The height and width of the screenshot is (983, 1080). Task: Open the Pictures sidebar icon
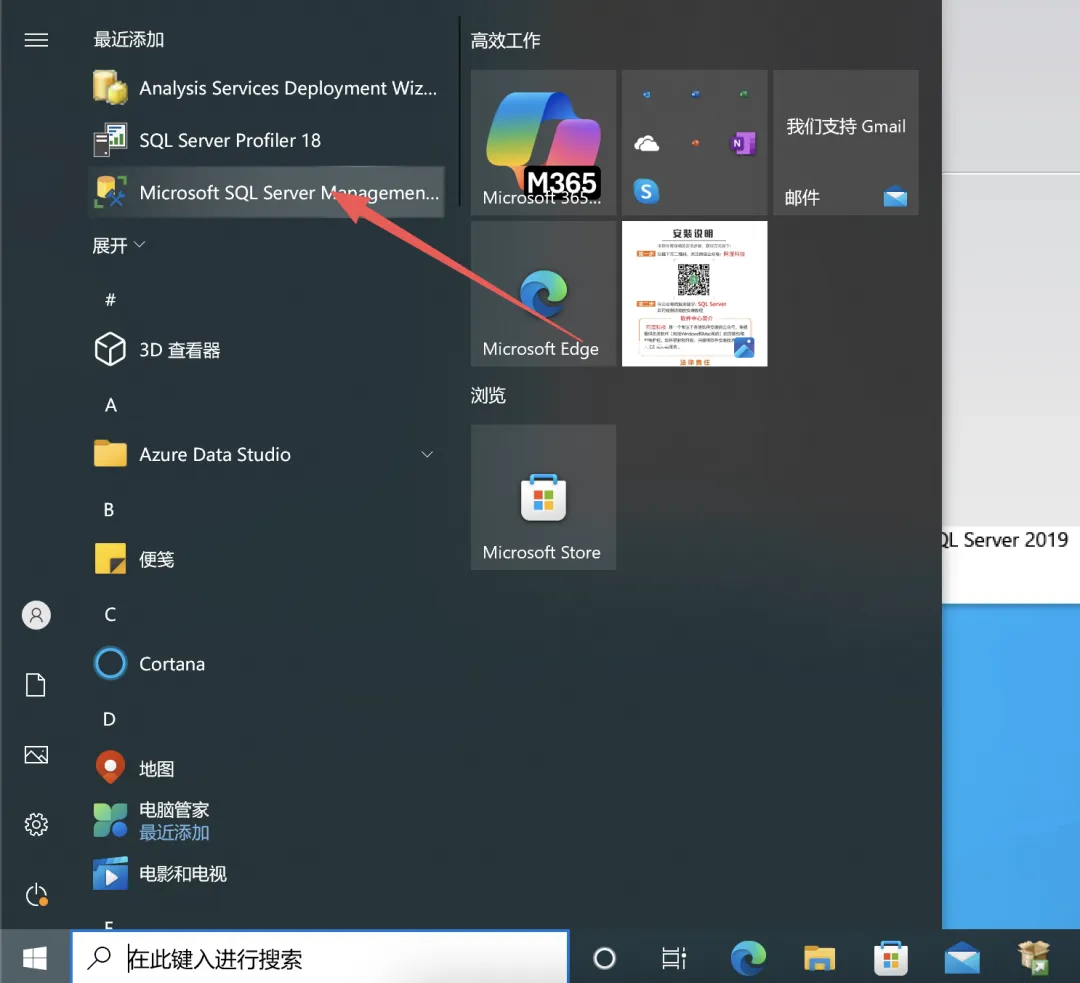click(37, 755)
